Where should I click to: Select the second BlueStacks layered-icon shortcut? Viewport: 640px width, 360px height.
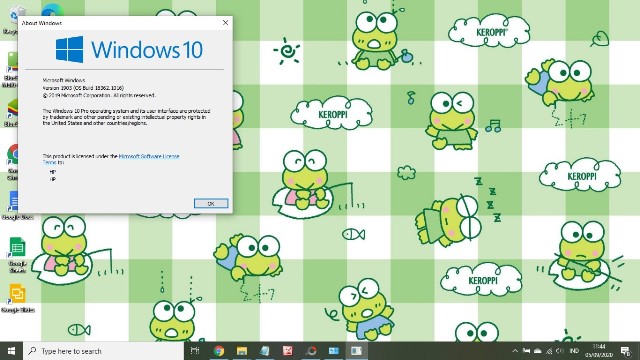11,113
